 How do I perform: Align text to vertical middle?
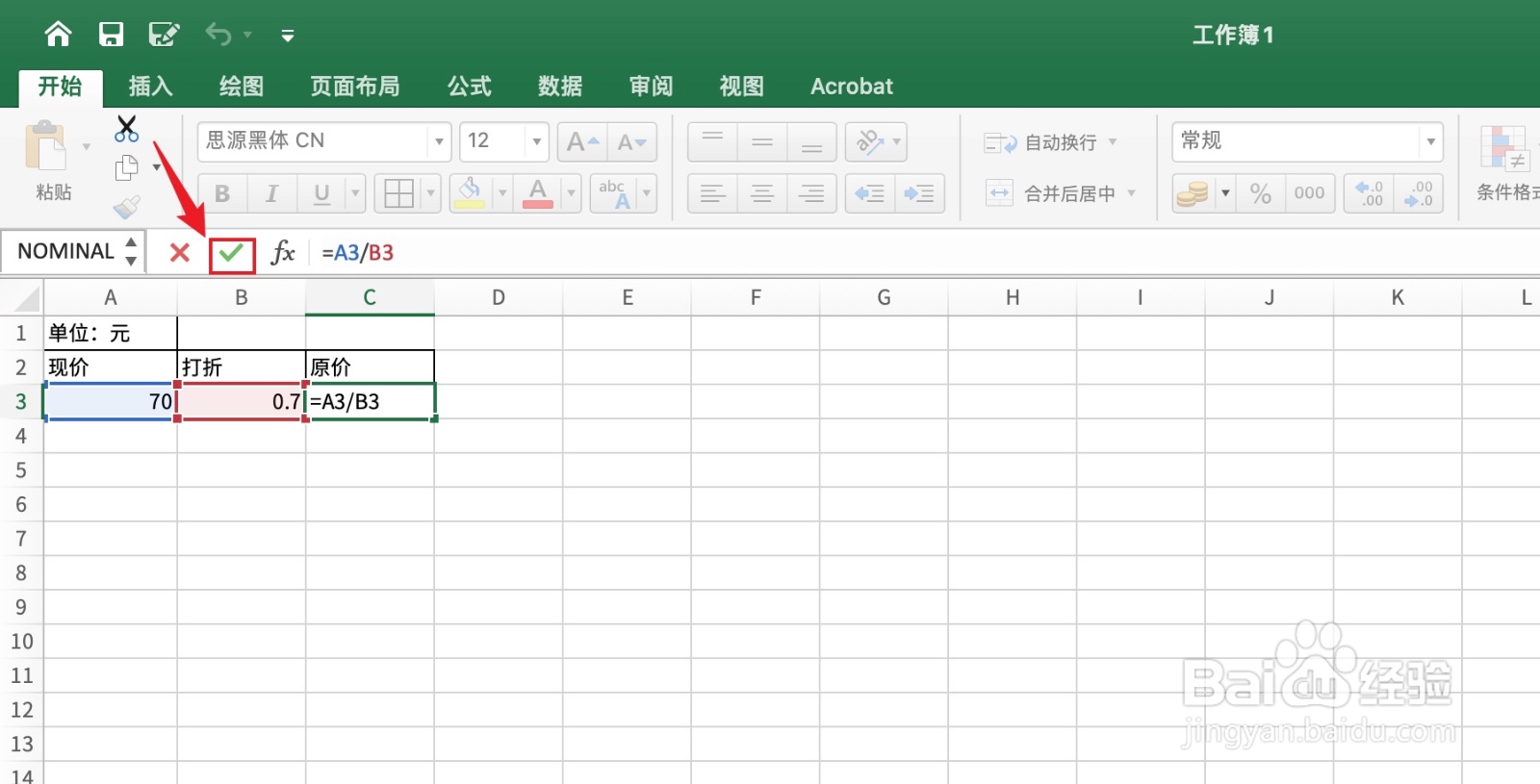click(762, 142)
